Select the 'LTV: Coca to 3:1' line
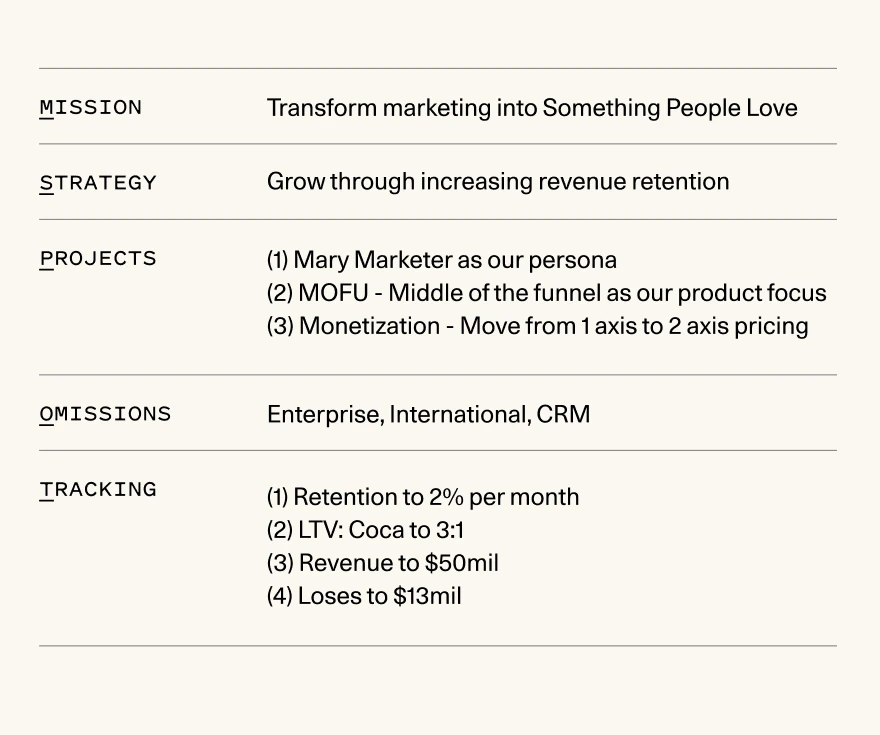This screenshot has width=880, height=735. point(365,530)
